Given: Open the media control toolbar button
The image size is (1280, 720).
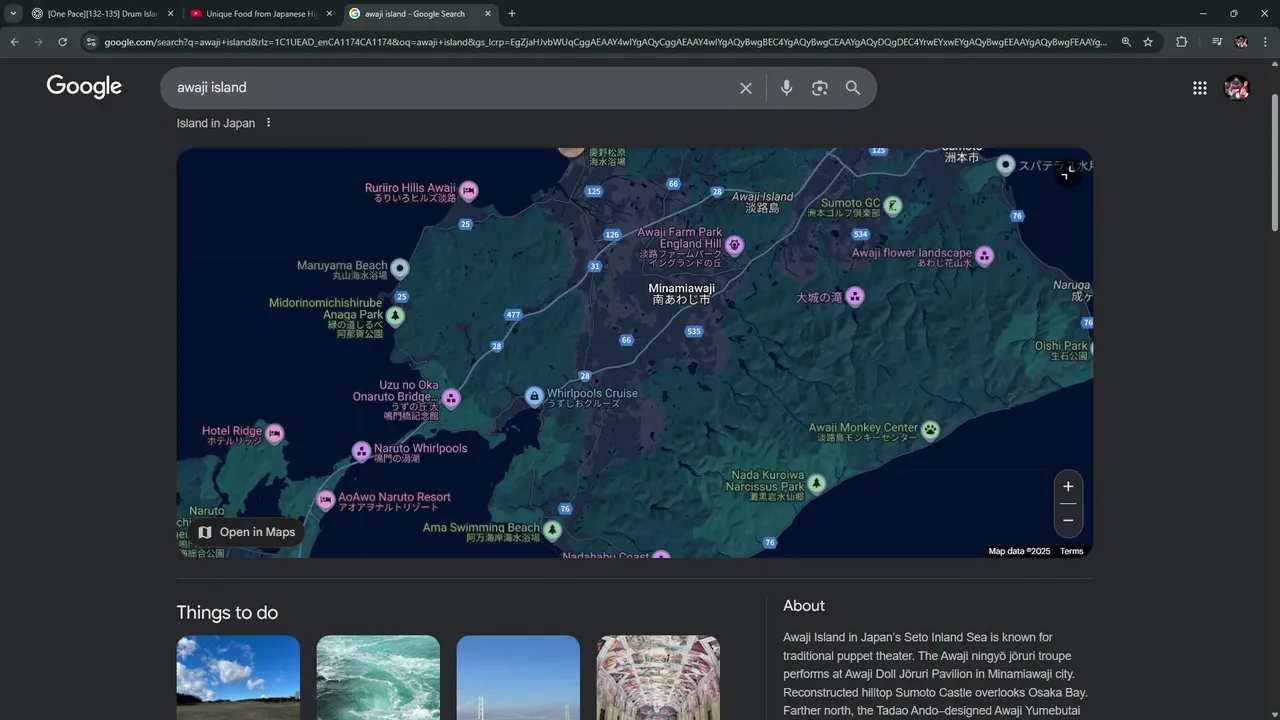Looking at the screenshot, I should 1216,42.
